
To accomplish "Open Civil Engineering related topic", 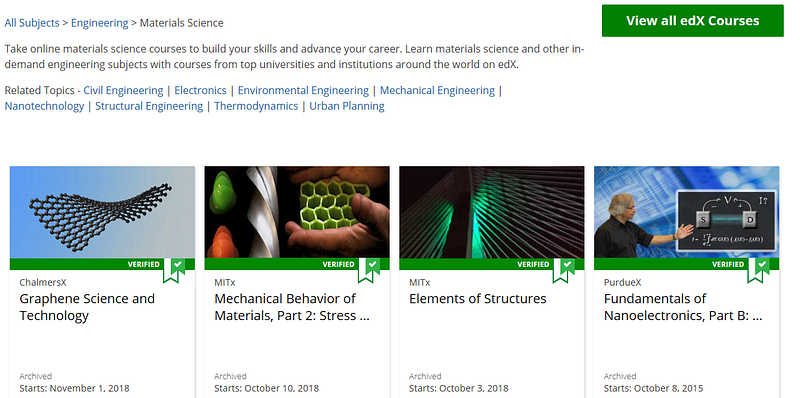I will pos(123,90).
